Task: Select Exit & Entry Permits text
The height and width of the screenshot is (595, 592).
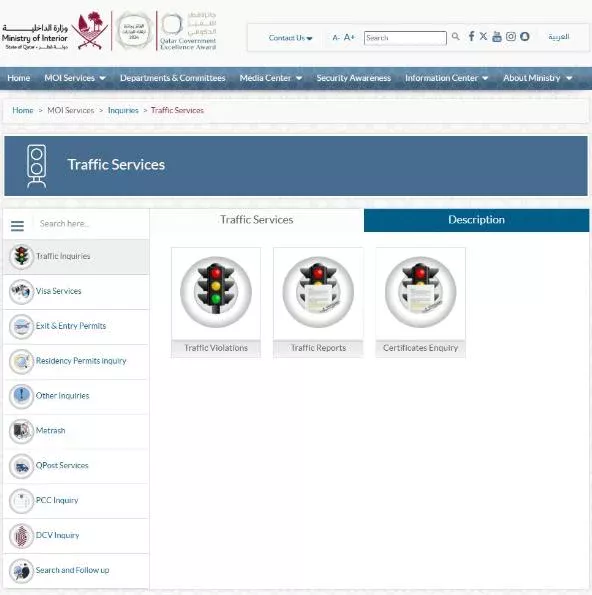Action: coord(71,326)
